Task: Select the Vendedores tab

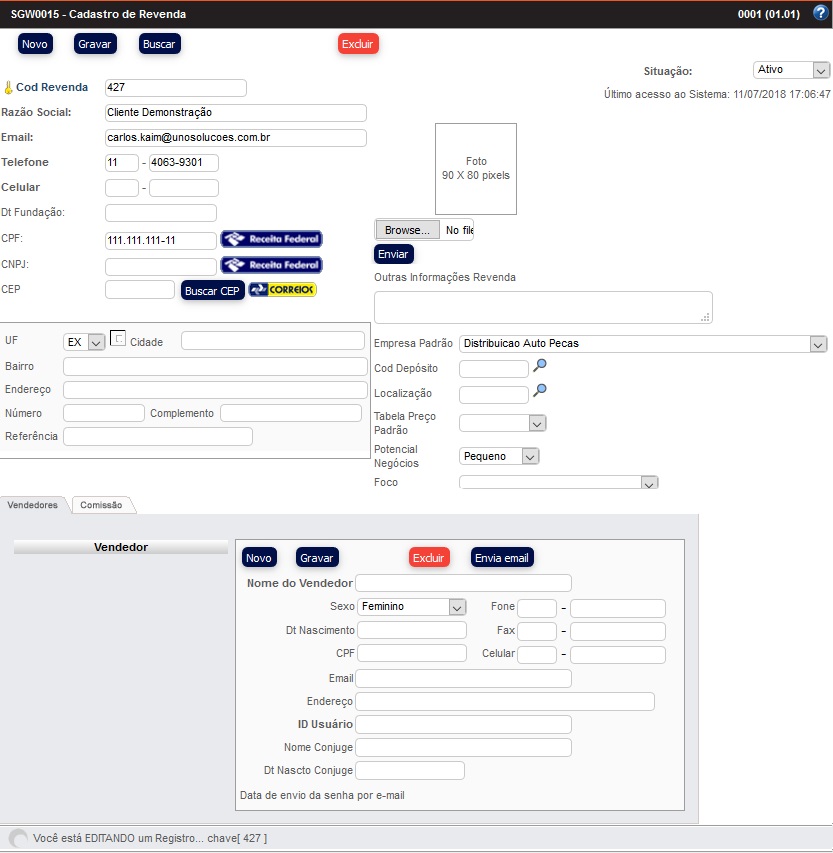Action: pos(33,505)
